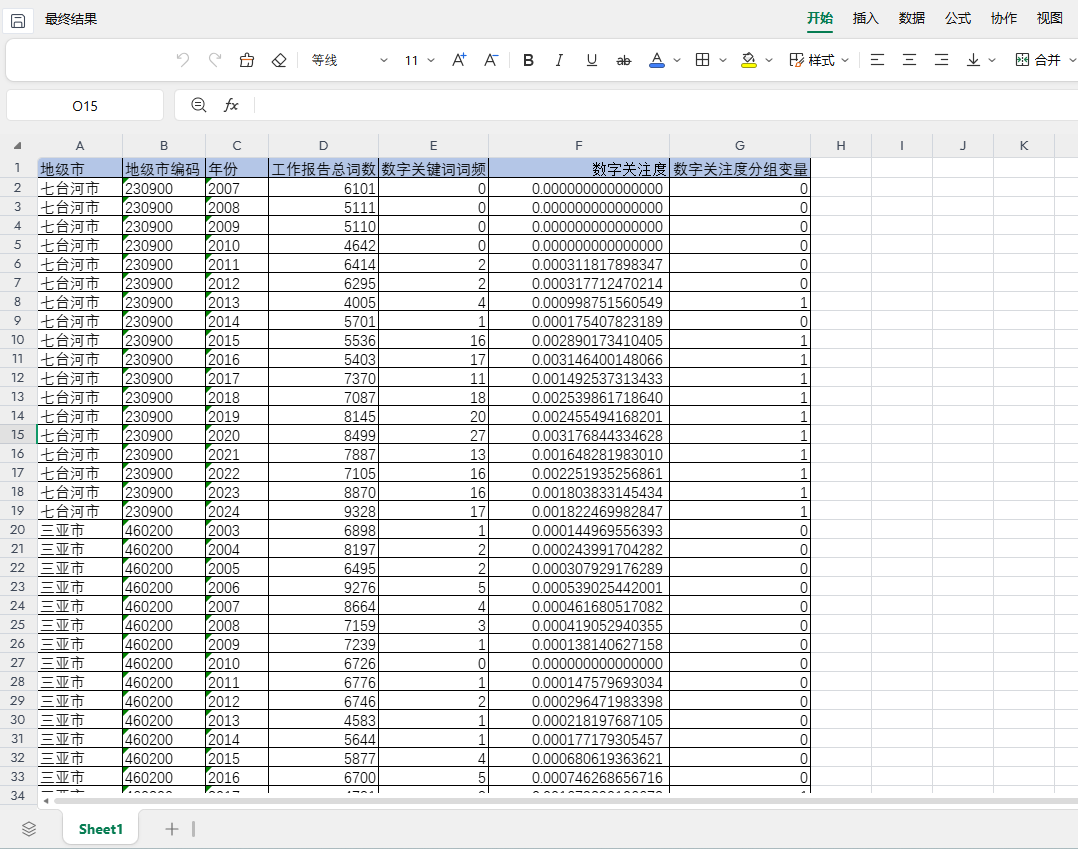
Task: Add a new sheet with the plus button
Action: pos(172,829)
